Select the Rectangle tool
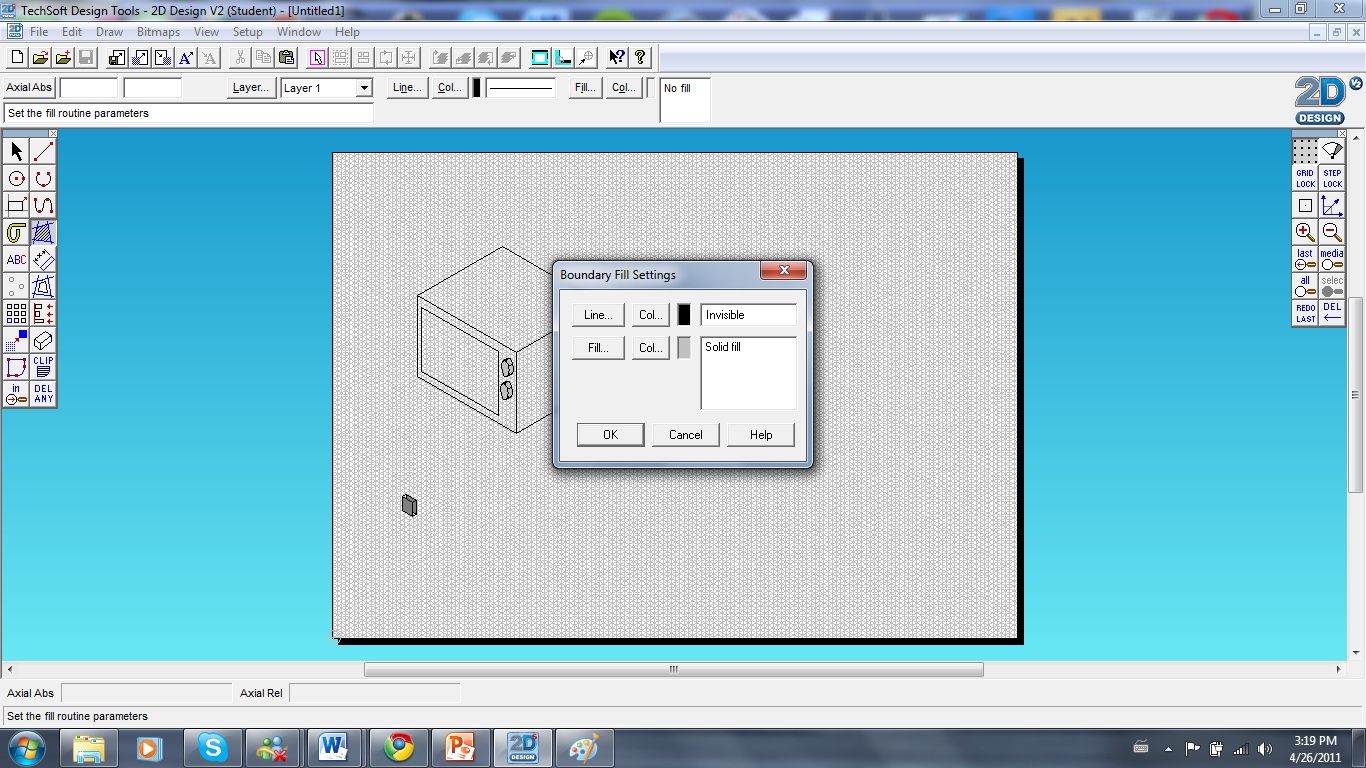 click(x=15, y=204)
